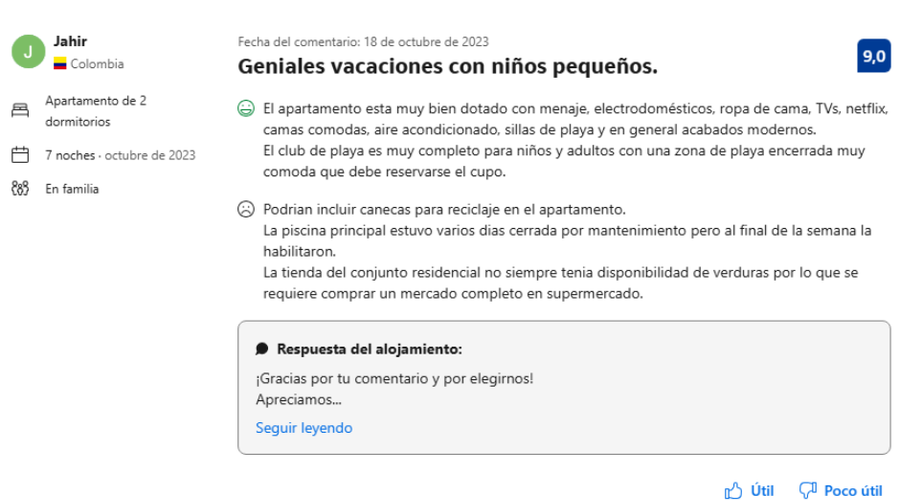Click the review title about vacaciones
Viewport: 900px width, 500px height.
pos(448,67)
